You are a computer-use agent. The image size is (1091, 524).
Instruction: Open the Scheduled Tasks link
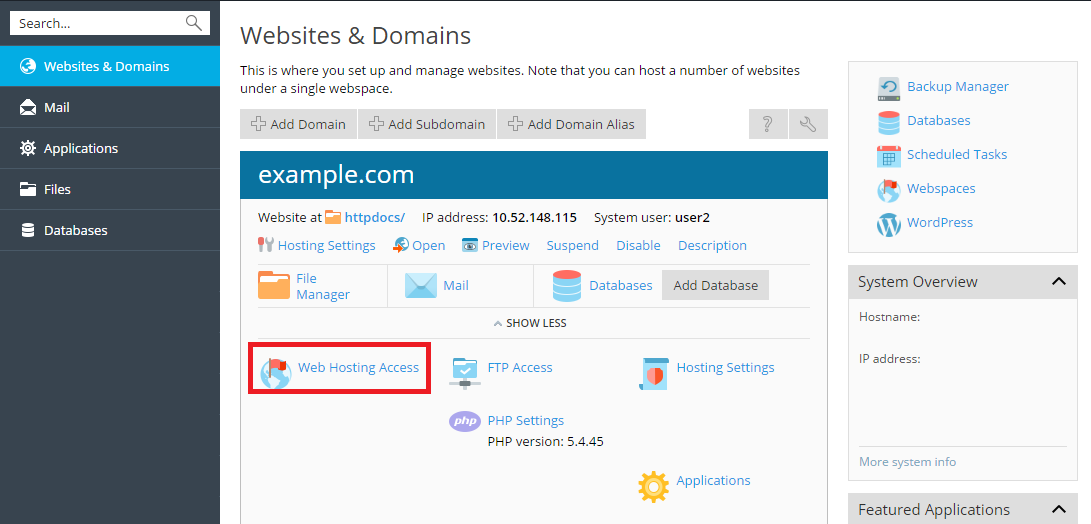coord(957,154)
